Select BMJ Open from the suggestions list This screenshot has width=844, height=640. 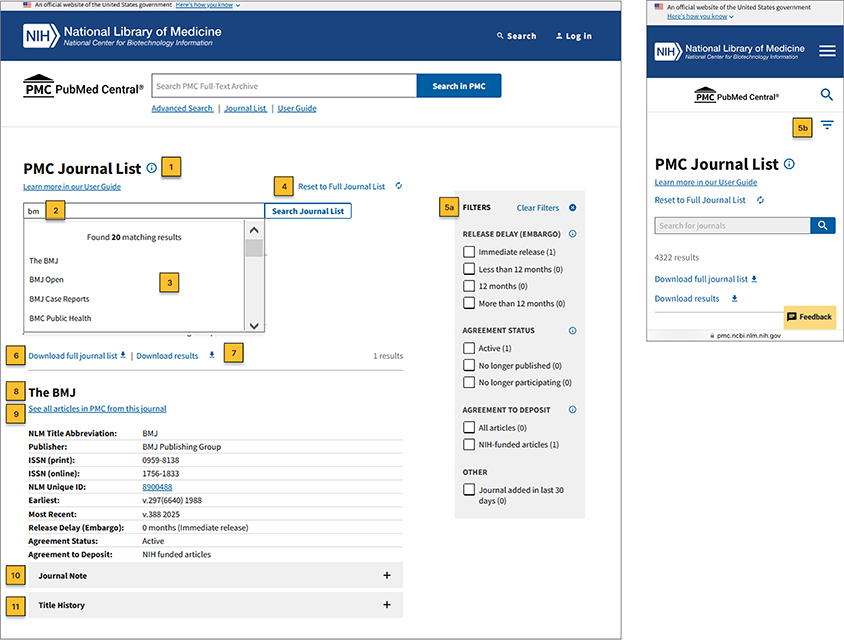click(46, 279)
